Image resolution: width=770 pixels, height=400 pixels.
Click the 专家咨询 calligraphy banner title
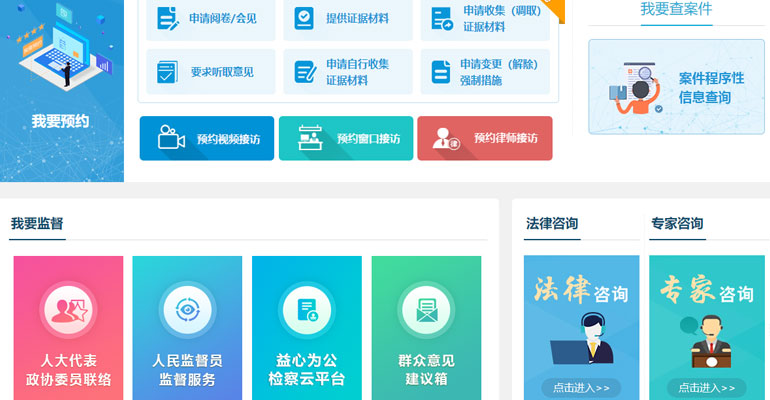707,290
